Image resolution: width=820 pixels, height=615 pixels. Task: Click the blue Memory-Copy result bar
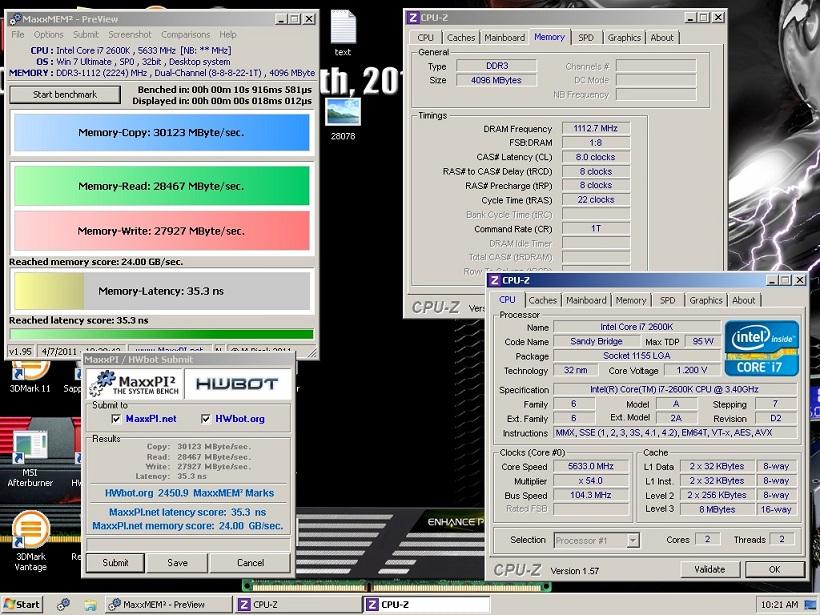[x=162, y=132]
